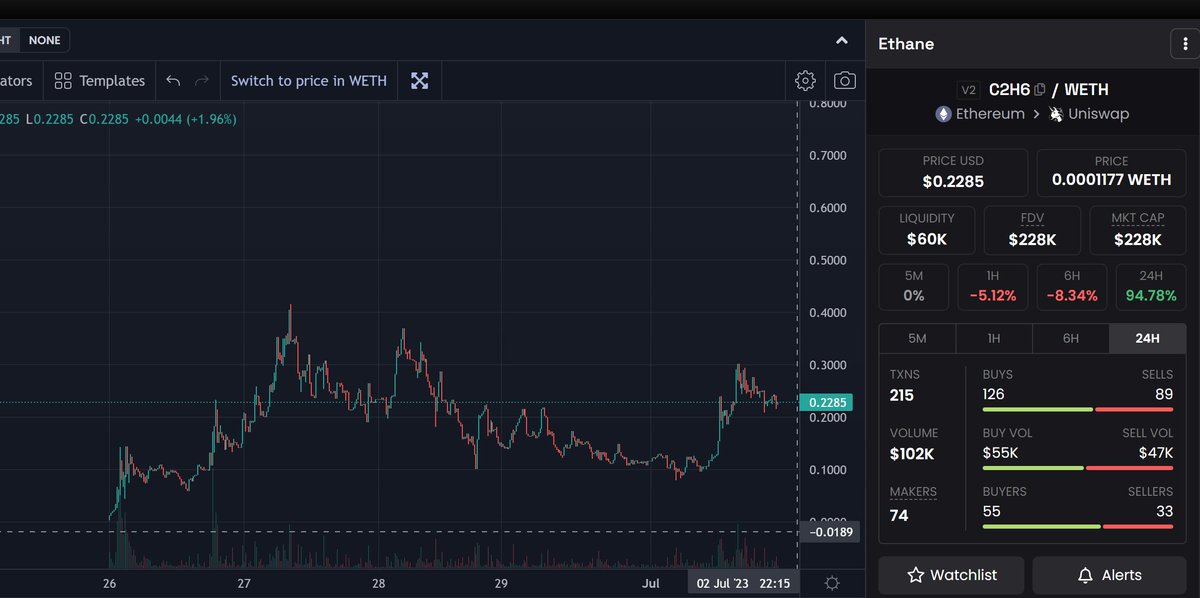Screen dimensions: 1200x598
Task: Click the SELL VOL value $47K
Action: [x=1155, y=453]
